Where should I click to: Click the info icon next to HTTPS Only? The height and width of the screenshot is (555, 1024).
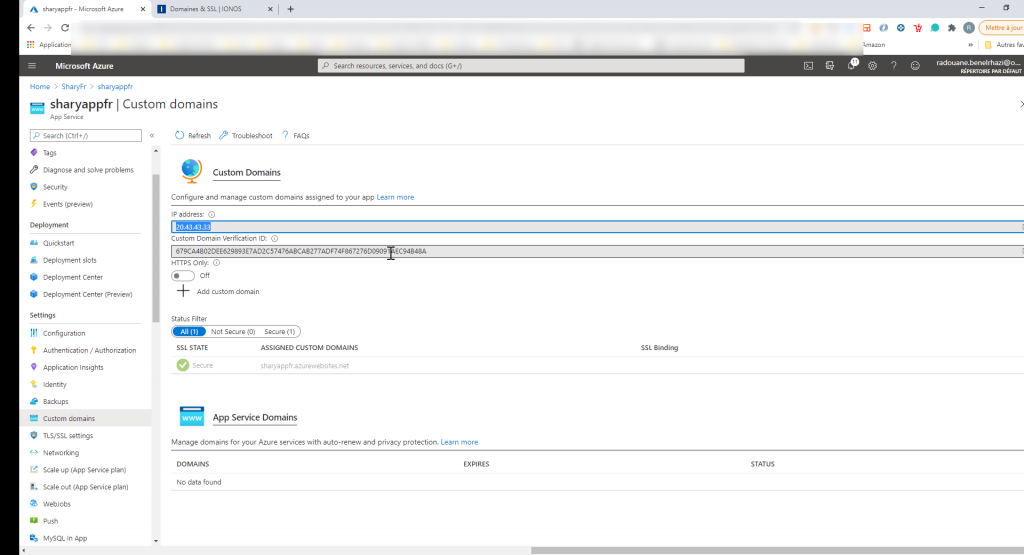216,262
